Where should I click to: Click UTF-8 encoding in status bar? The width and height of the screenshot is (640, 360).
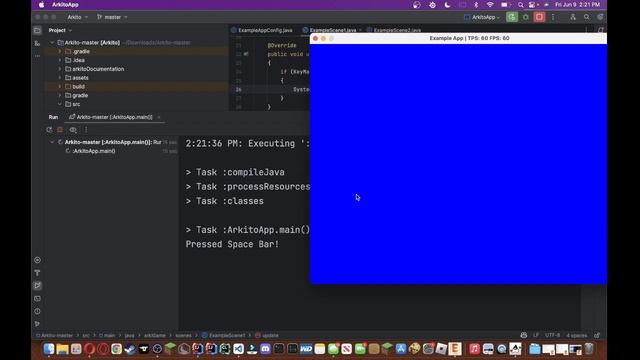click(552, 336)
